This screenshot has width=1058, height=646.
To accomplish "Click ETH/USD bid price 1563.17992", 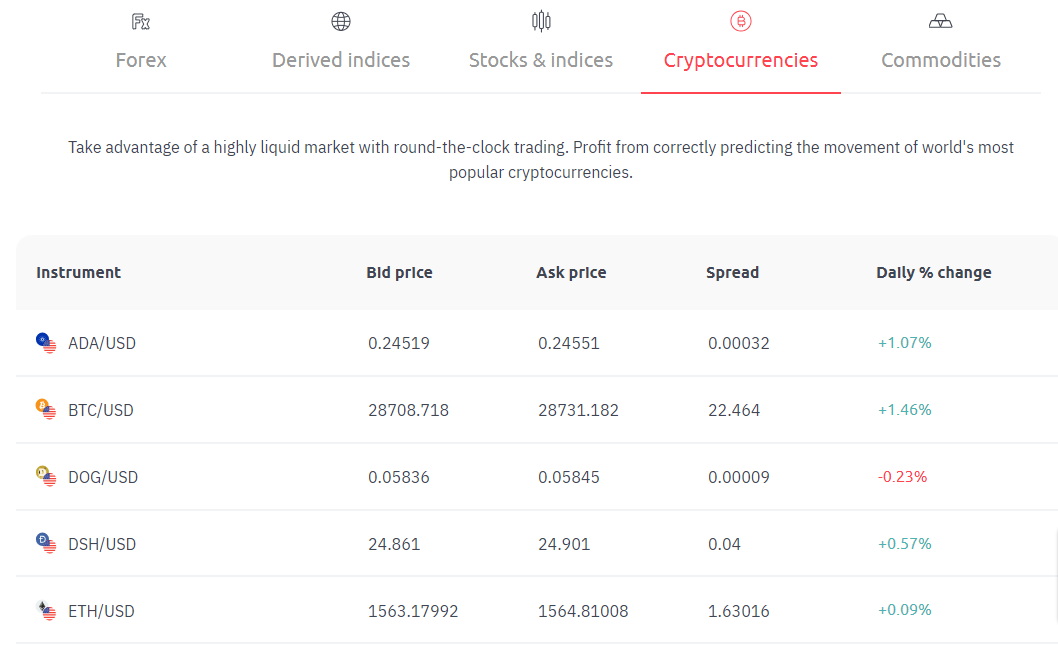I will (x=413, y=611).
